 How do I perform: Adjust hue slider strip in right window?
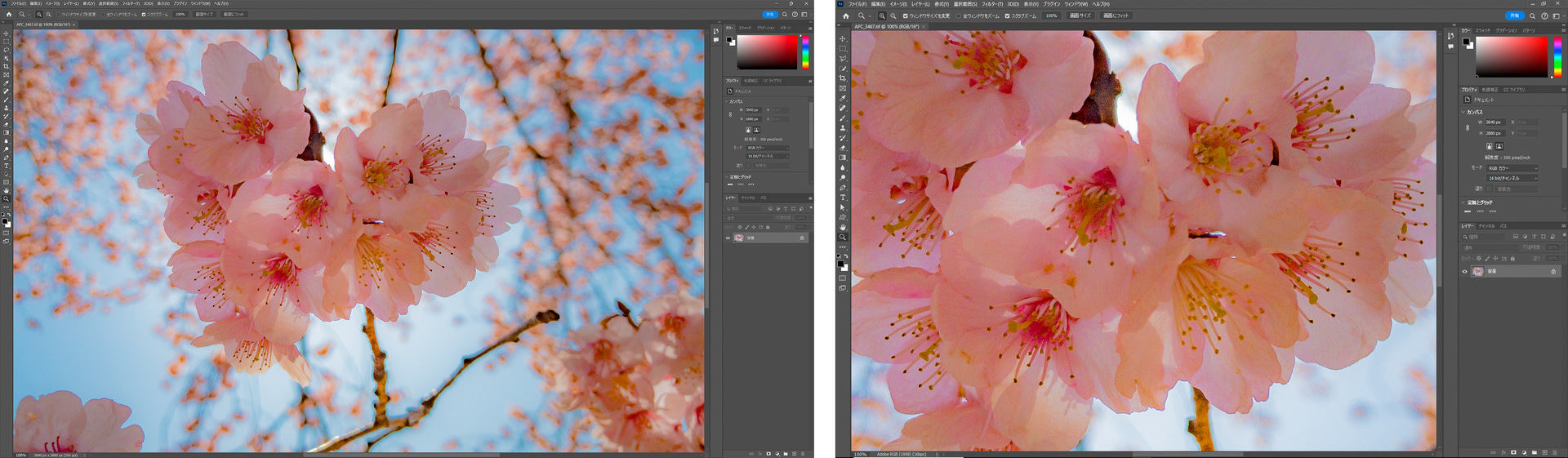tap(1557, 57)
